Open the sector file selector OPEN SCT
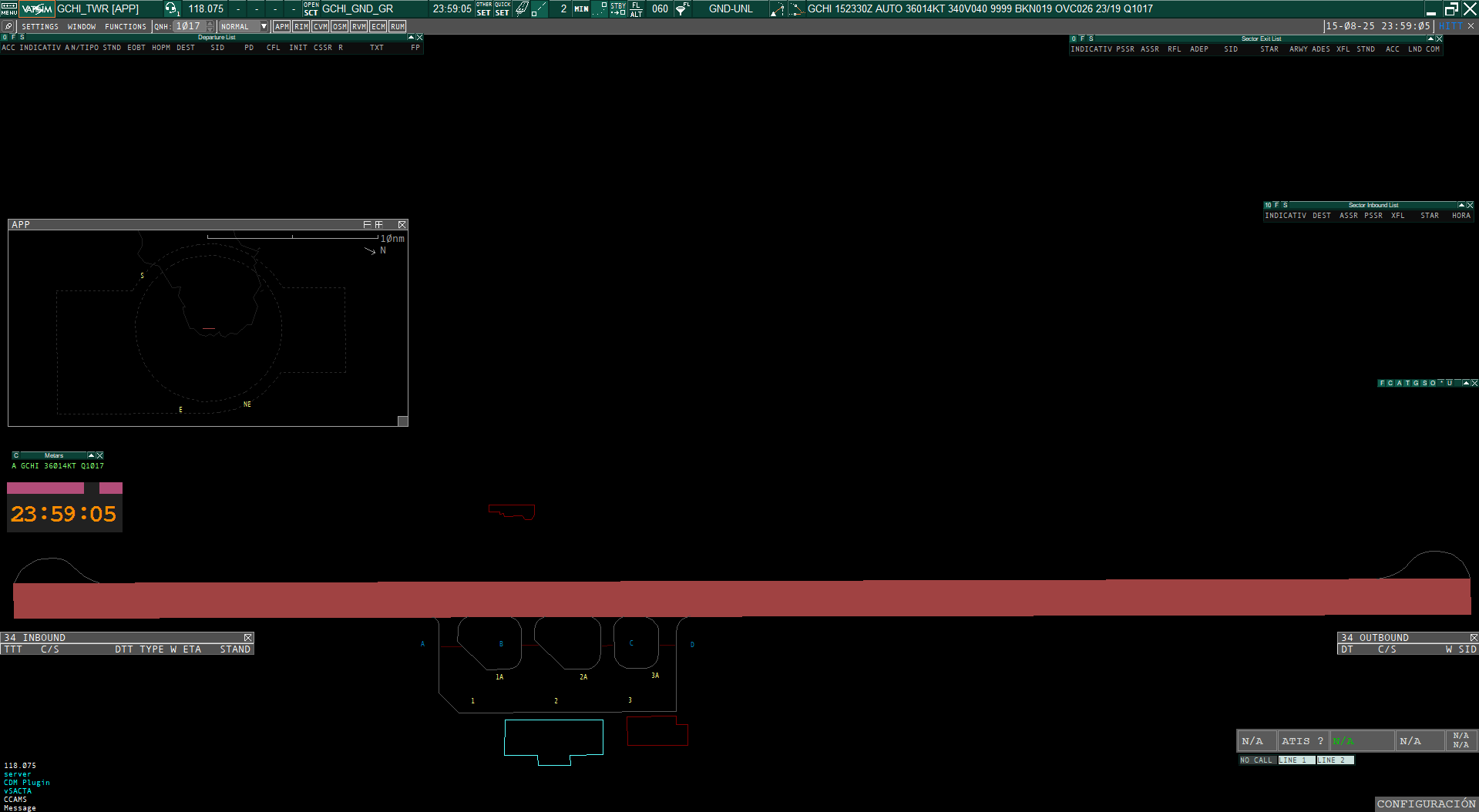Image resolution: width=1479 pixels, height=812 pixels. (x=311, y=8)
